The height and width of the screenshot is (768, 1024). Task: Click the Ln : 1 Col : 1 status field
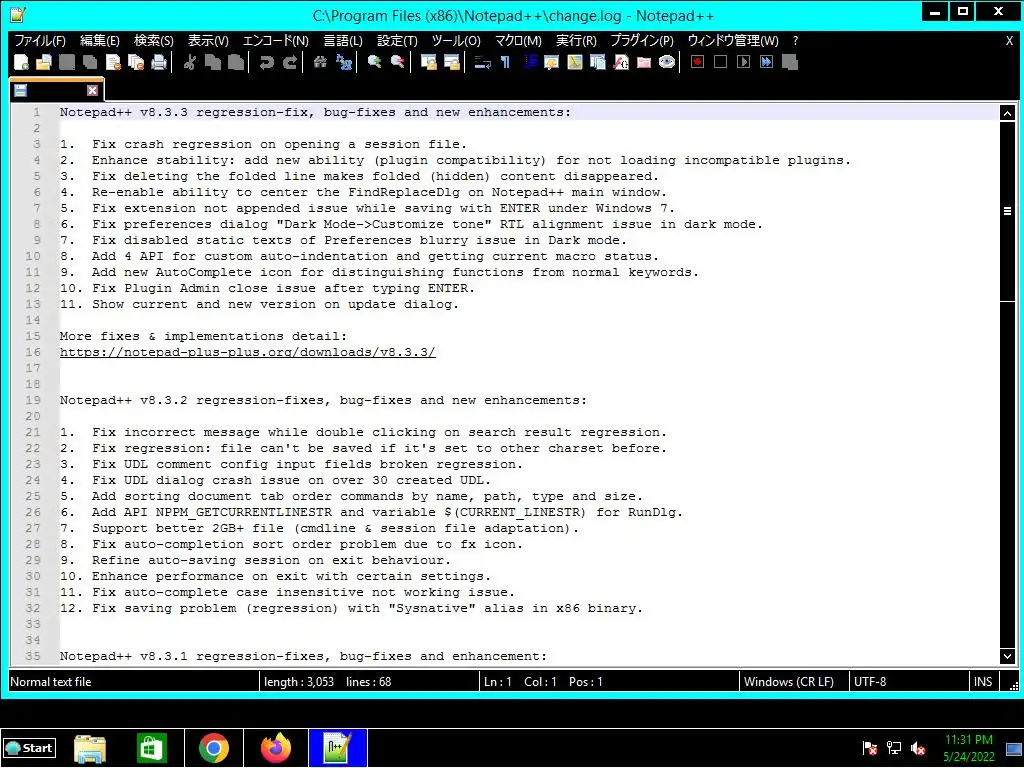point(609,682)
